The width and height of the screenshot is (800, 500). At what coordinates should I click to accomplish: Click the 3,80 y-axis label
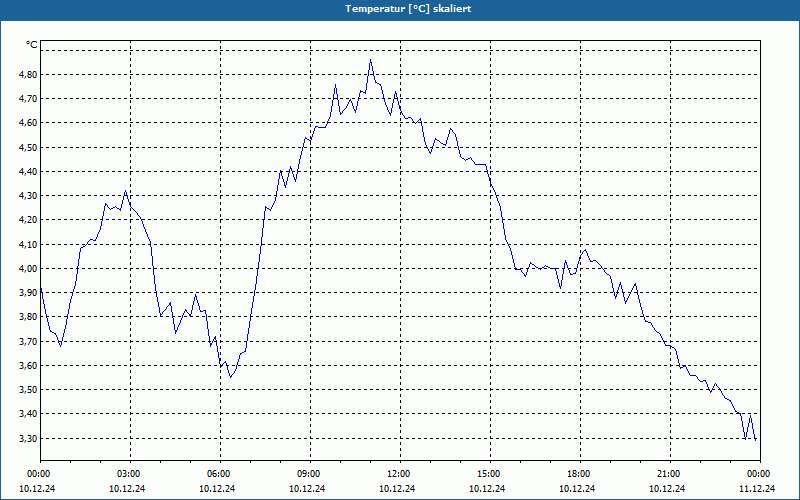[x=29, y=317]
